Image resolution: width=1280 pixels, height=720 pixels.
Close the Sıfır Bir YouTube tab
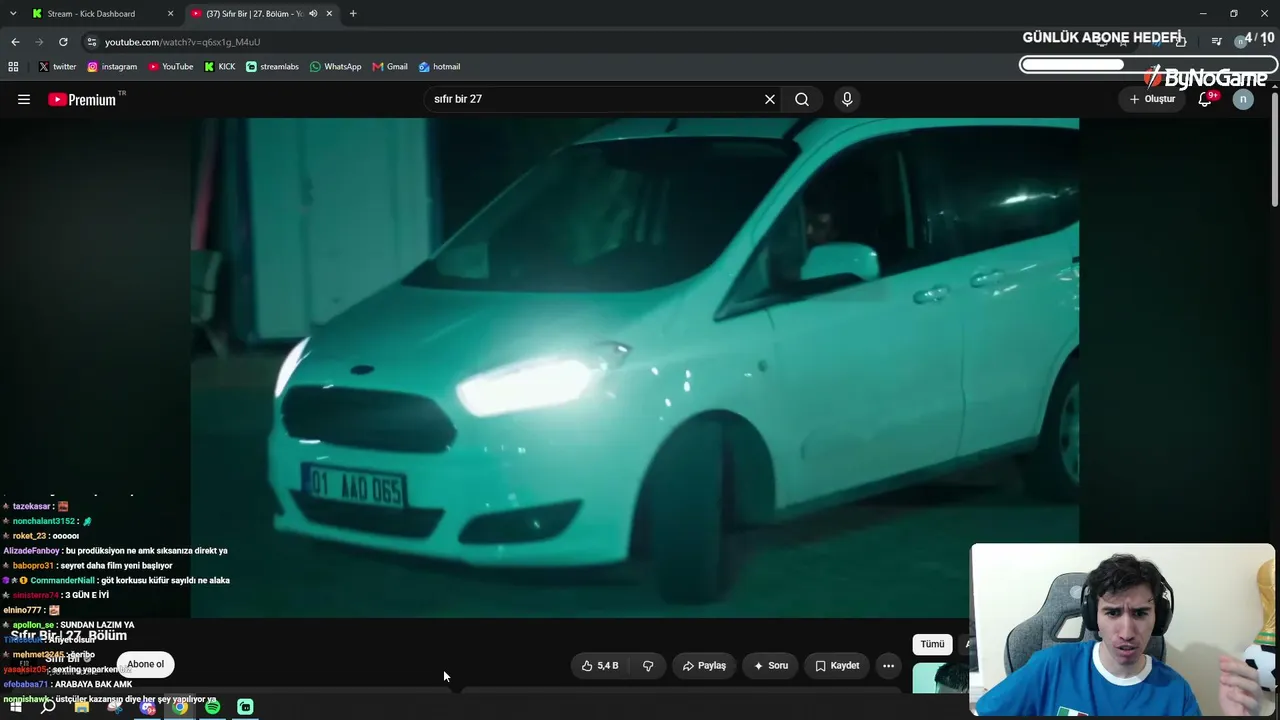pyautogui.click(x=329, y=14)
